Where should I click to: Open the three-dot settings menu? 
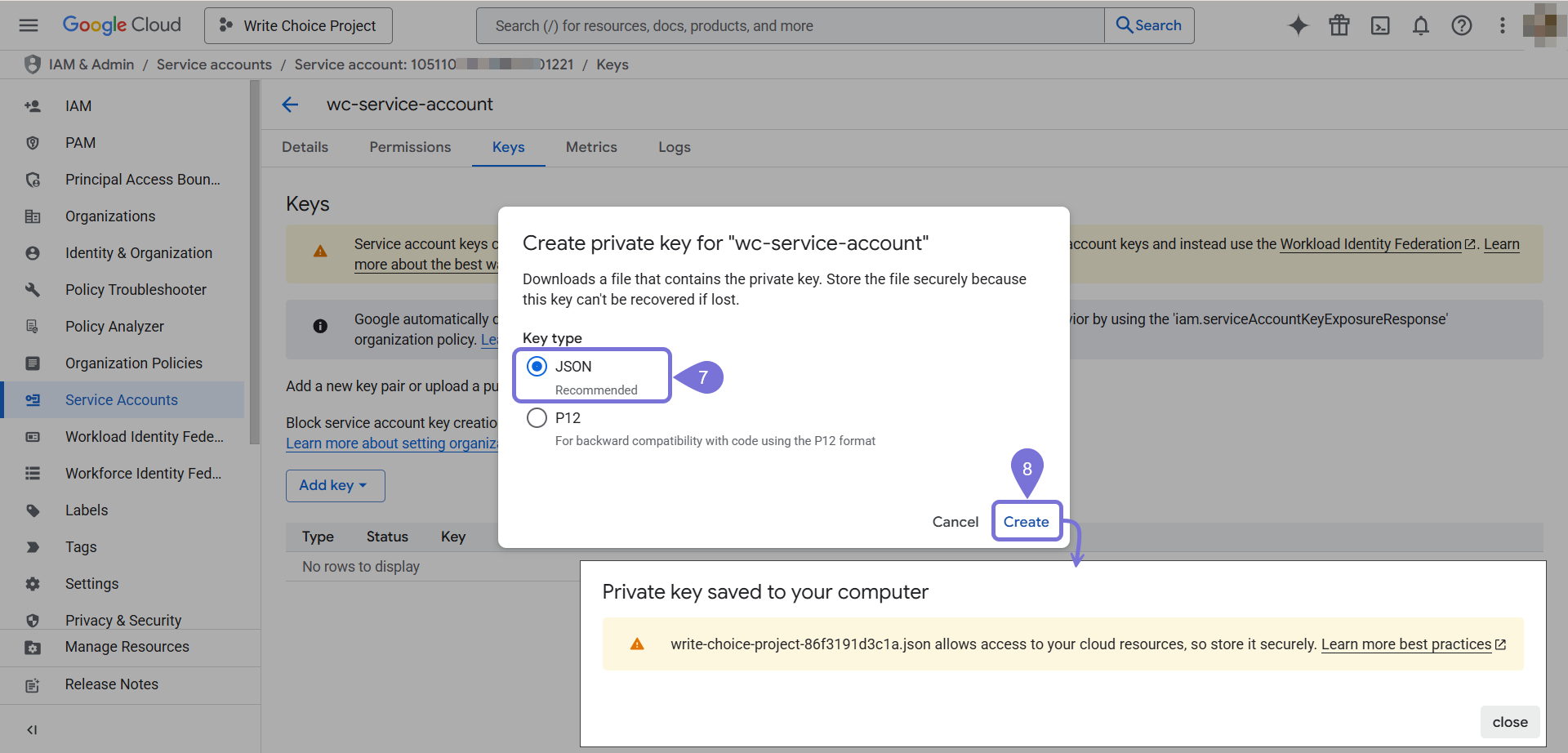click(x=1502, y=25)
